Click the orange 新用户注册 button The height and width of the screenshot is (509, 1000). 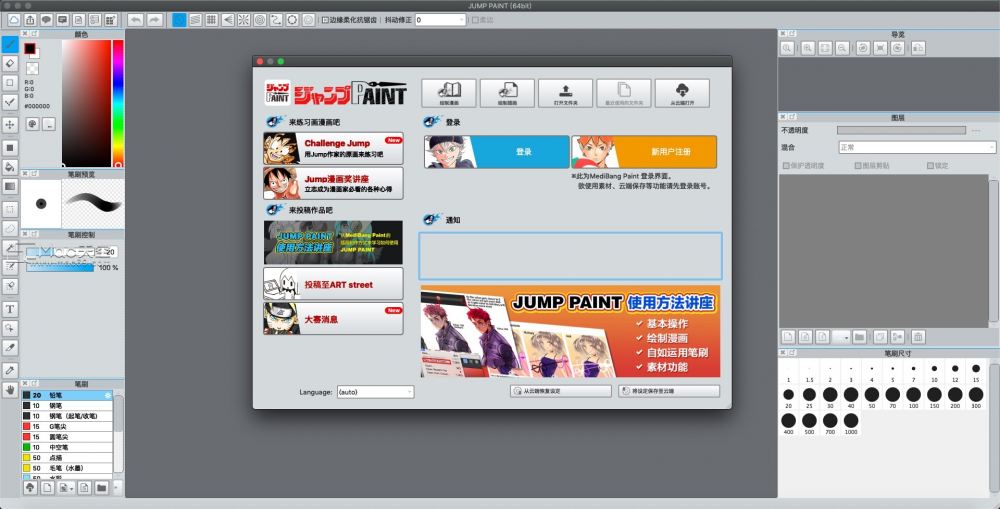pyautogui.click(x=644, y=152)
